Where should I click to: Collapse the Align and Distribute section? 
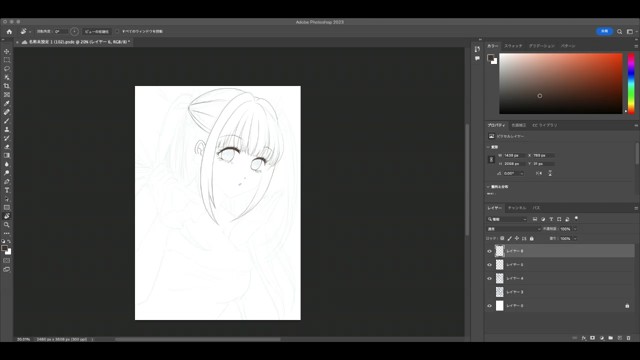[x=488, y=187]
